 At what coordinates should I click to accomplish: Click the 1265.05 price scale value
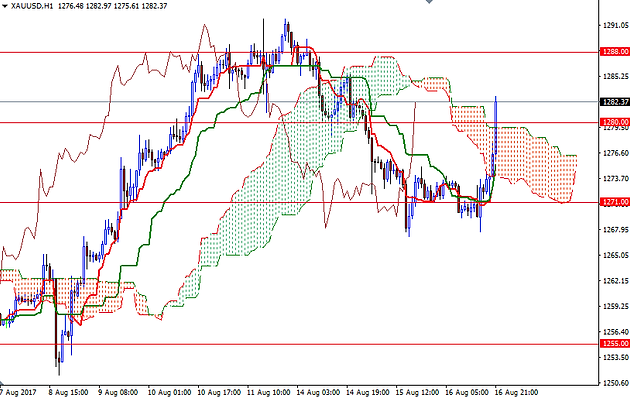click(616, 255)
